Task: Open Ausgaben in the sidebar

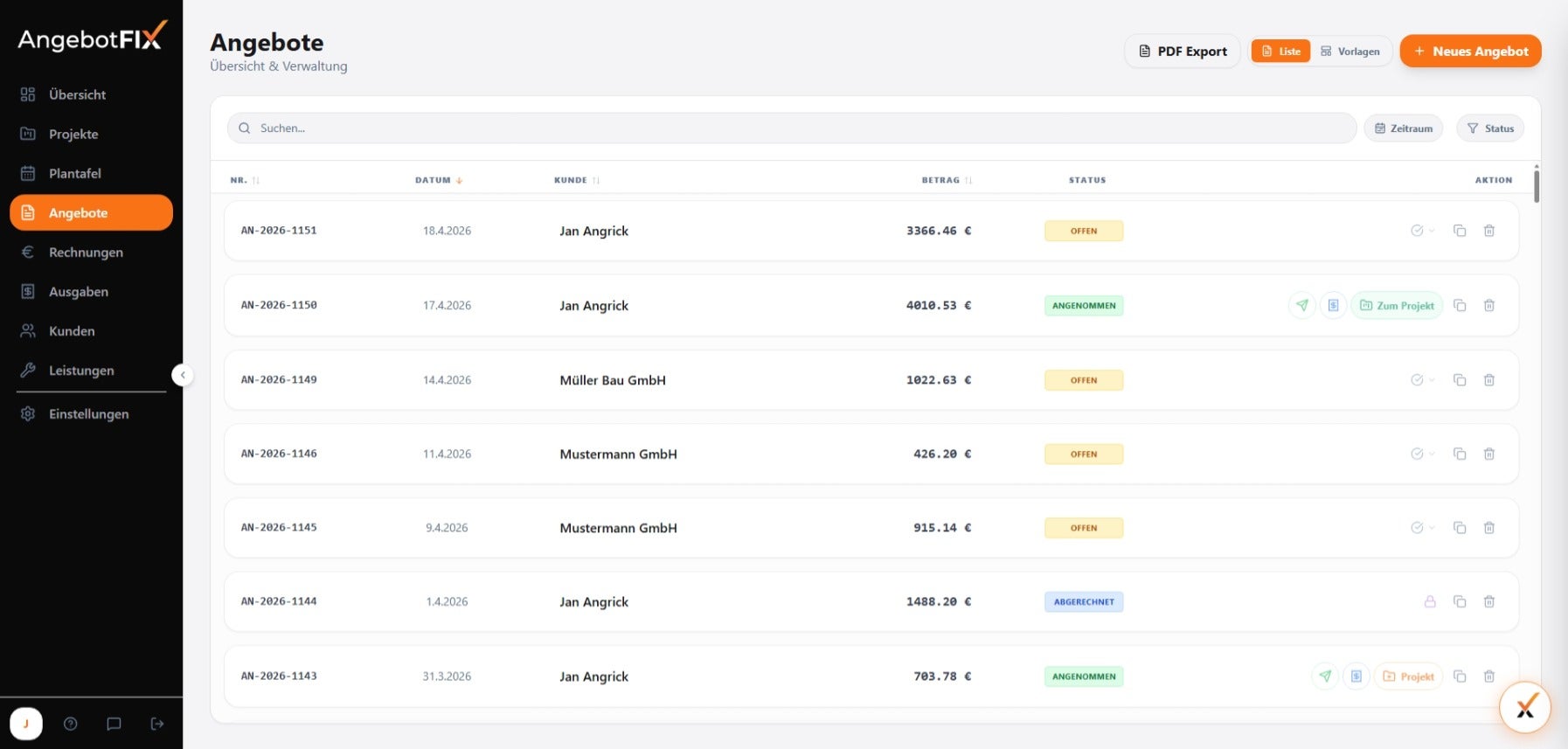Action: click(91, 291)
